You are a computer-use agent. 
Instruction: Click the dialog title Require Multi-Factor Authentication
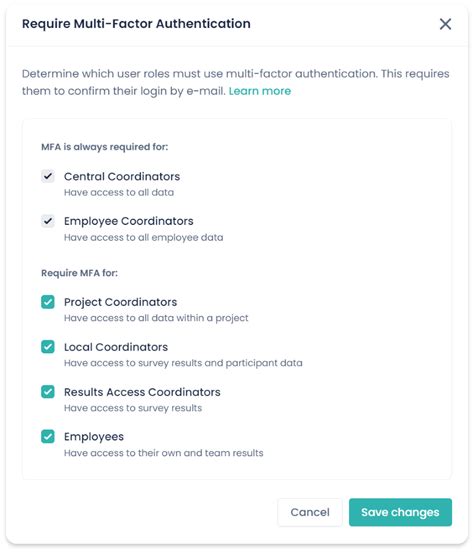tap(136, 24)
